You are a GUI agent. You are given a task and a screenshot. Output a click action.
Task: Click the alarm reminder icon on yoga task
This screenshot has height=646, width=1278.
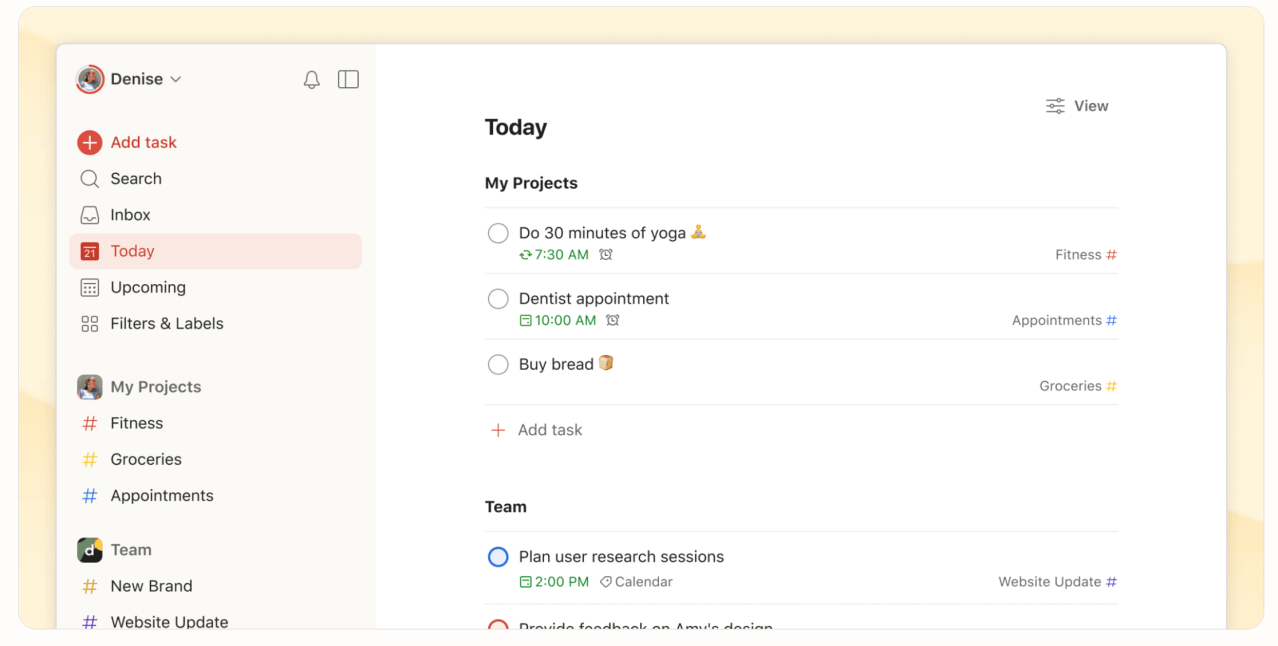606,255
